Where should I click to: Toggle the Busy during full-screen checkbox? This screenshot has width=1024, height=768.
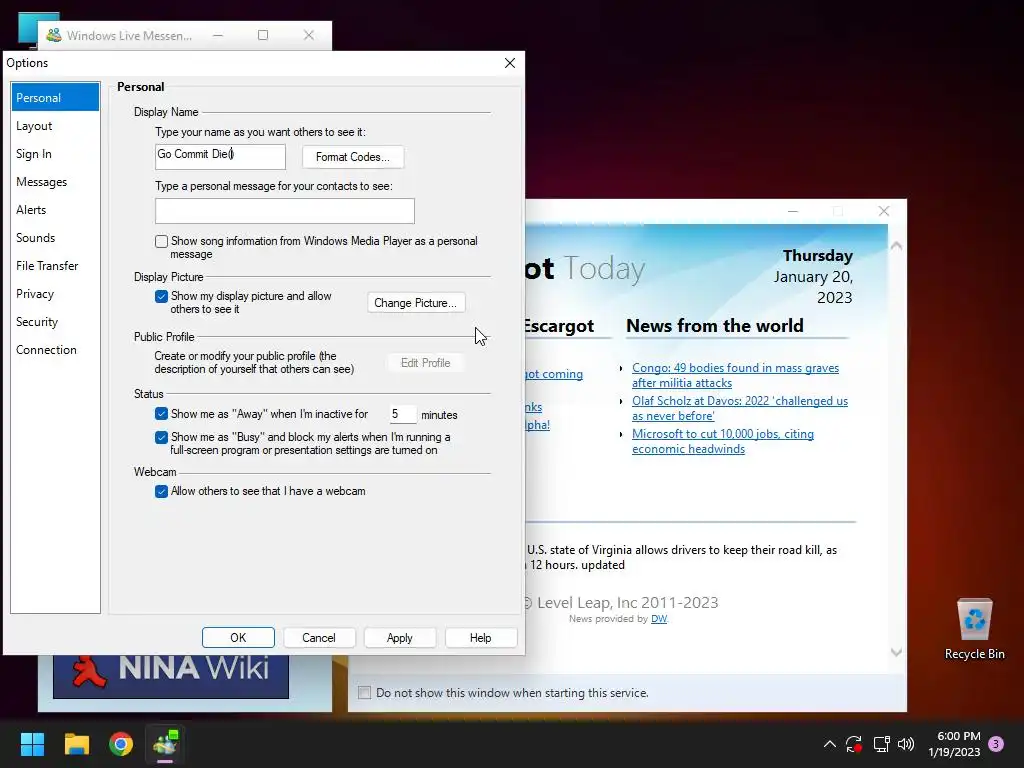point(161,438)
